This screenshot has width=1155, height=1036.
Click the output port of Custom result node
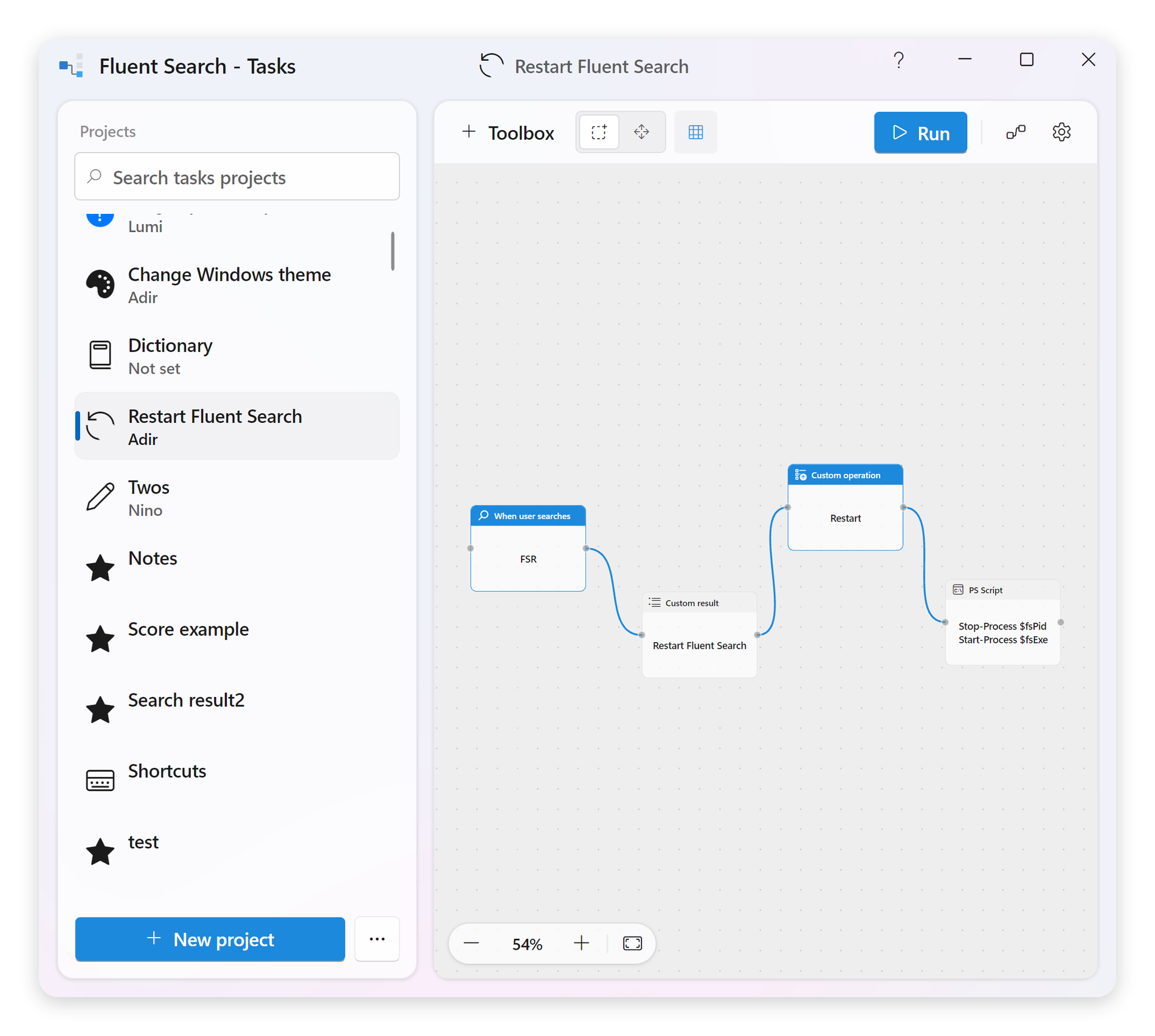click(x=757, y=635)
